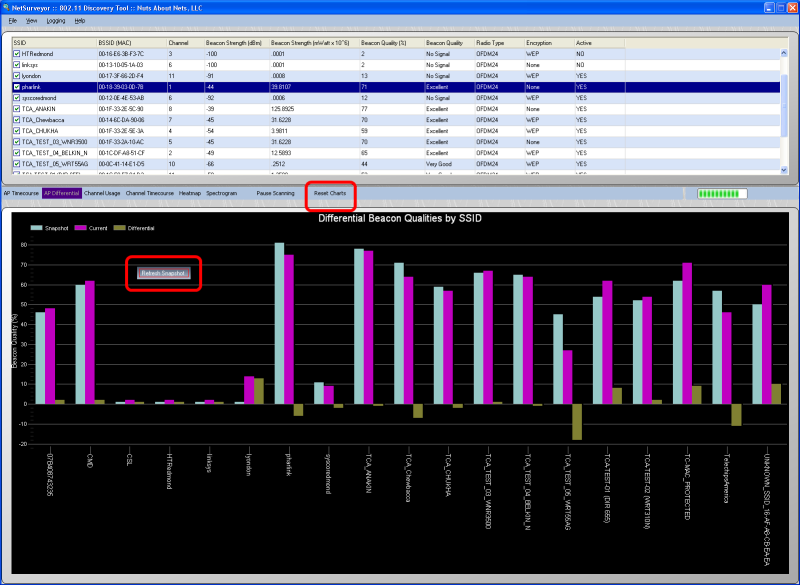Viewport: 800px width, 585px height.
Task: Uncheck the lyondon network checkbox
Action: (17, 76)
